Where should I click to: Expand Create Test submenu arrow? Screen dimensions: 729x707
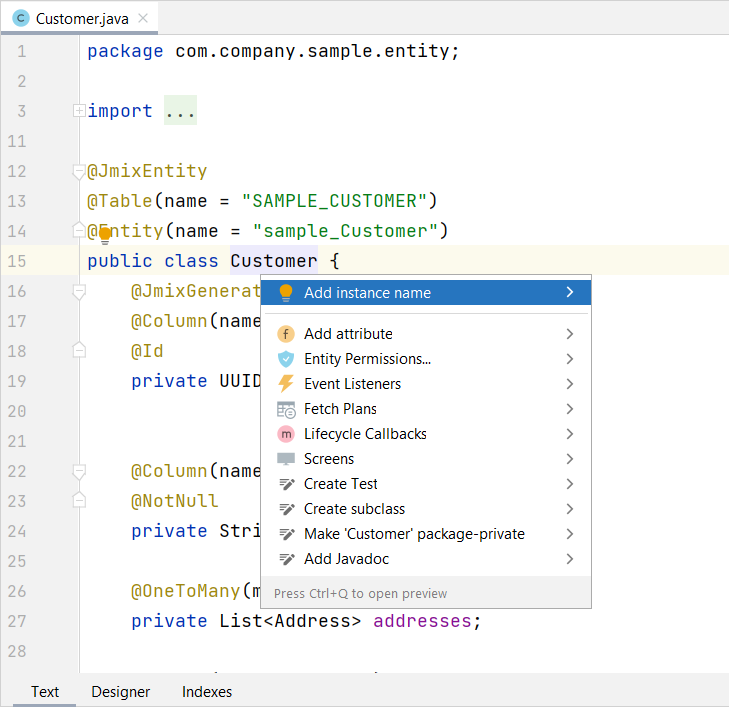[x=570, y=484]
